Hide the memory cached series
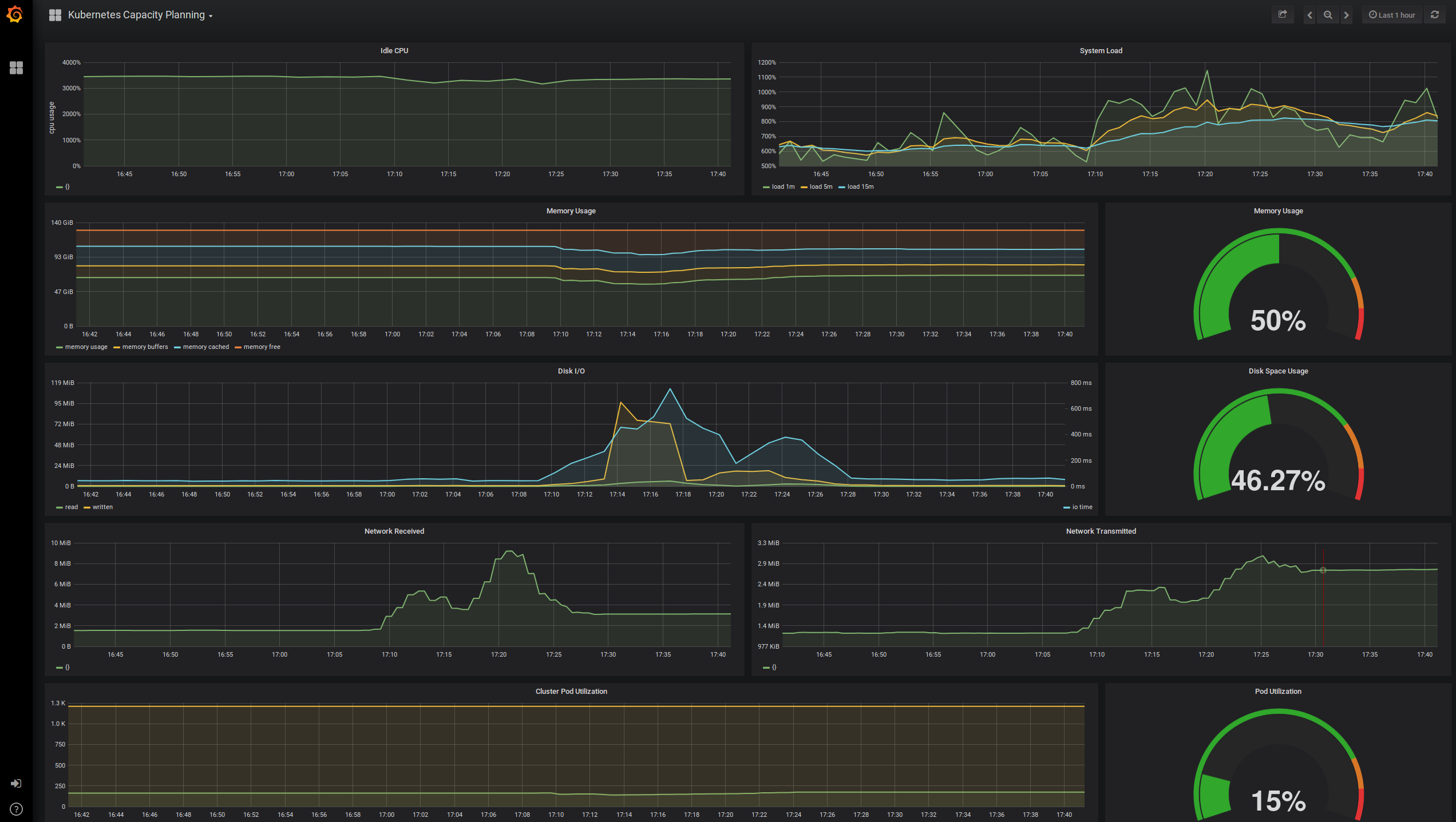This screenshot has width=1456, height=822. 206,347
